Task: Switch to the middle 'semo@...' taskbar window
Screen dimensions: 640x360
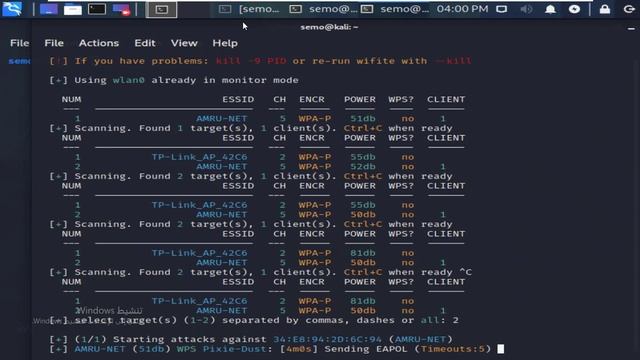Action: (323, 9)
